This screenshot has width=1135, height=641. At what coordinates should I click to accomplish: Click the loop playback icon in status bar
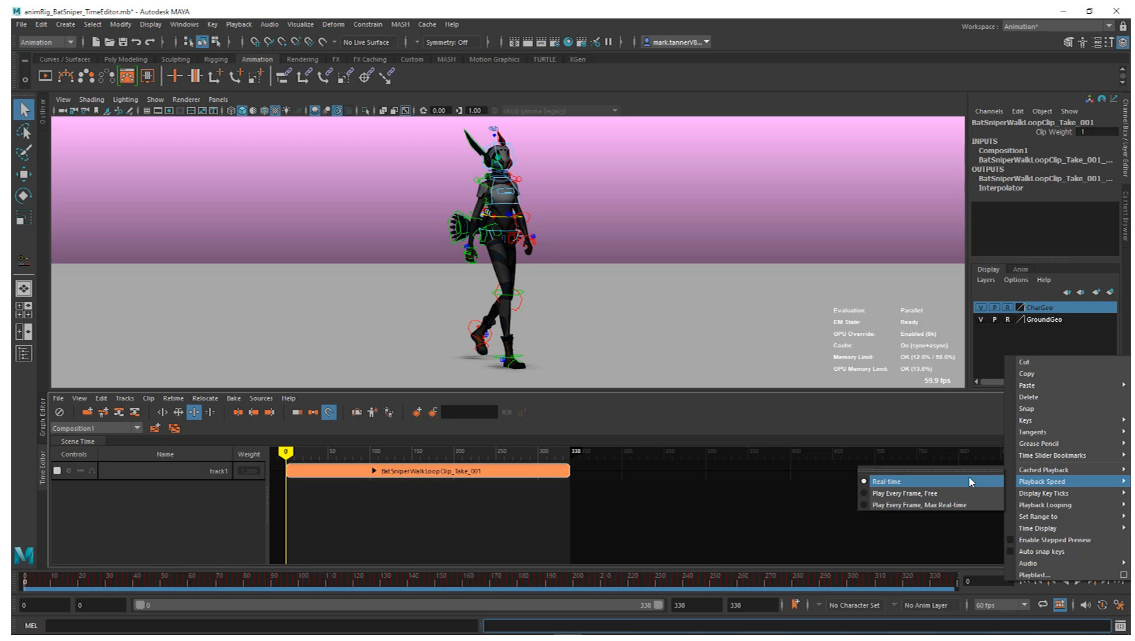pyautogui.click(x=1042, y=605)
